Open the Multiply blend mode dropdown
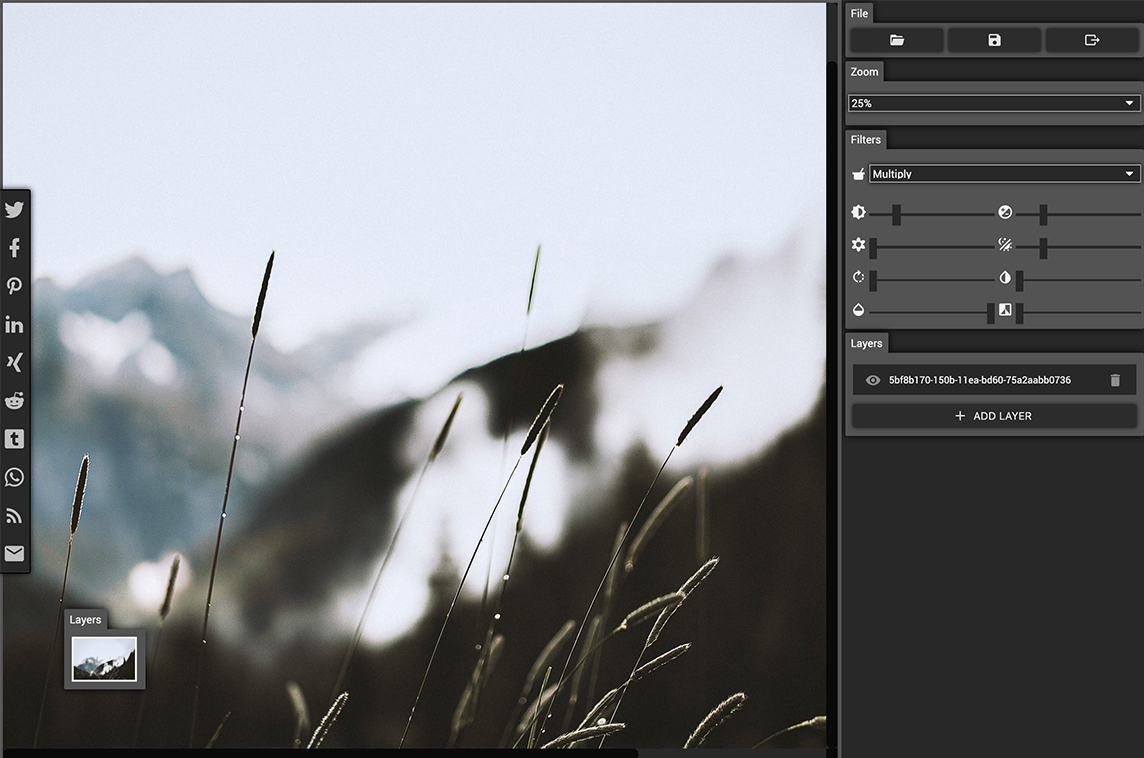1144x758 pixels. 1004,173
